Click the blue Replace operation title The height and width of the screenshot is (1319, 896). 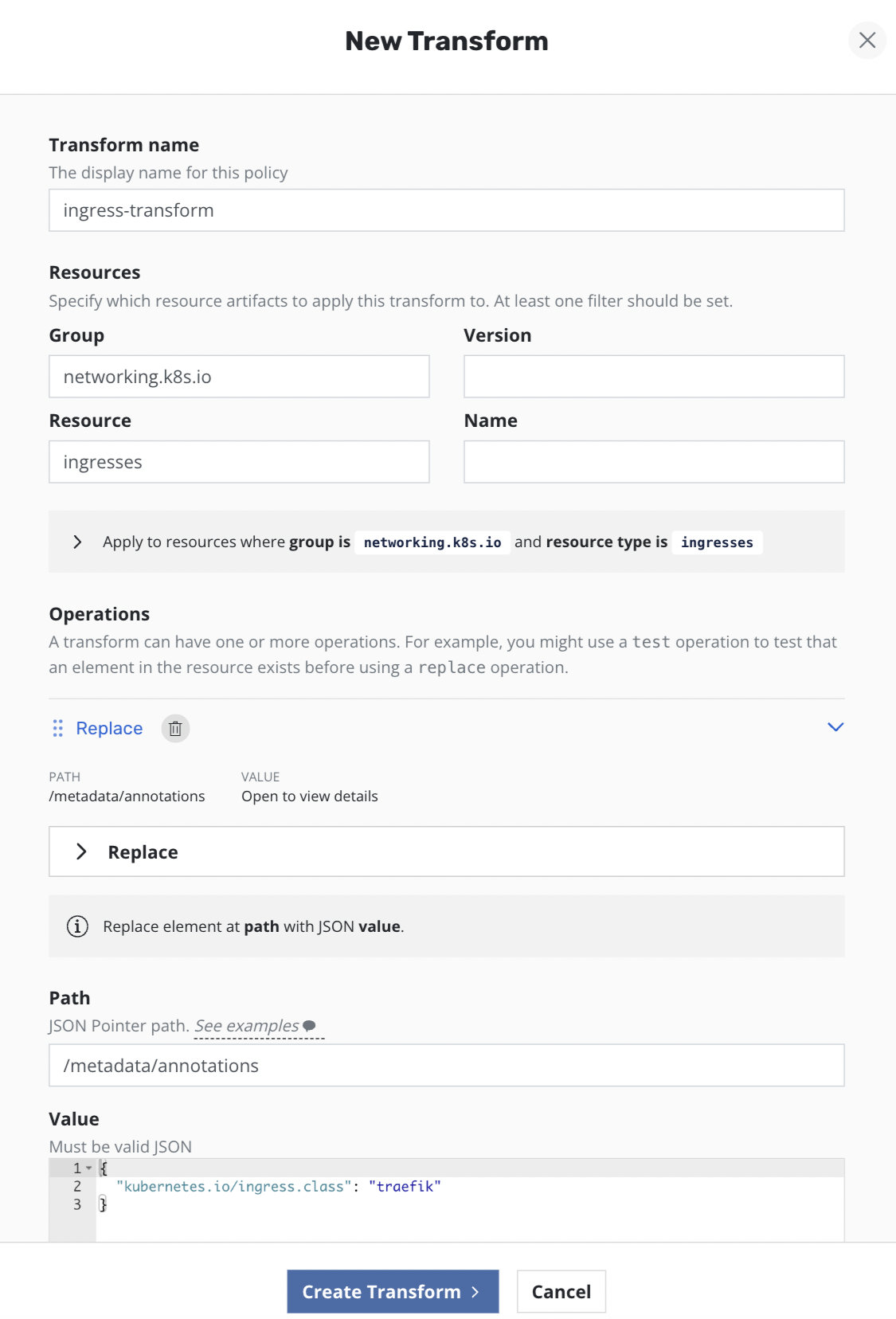pos(109,729)
